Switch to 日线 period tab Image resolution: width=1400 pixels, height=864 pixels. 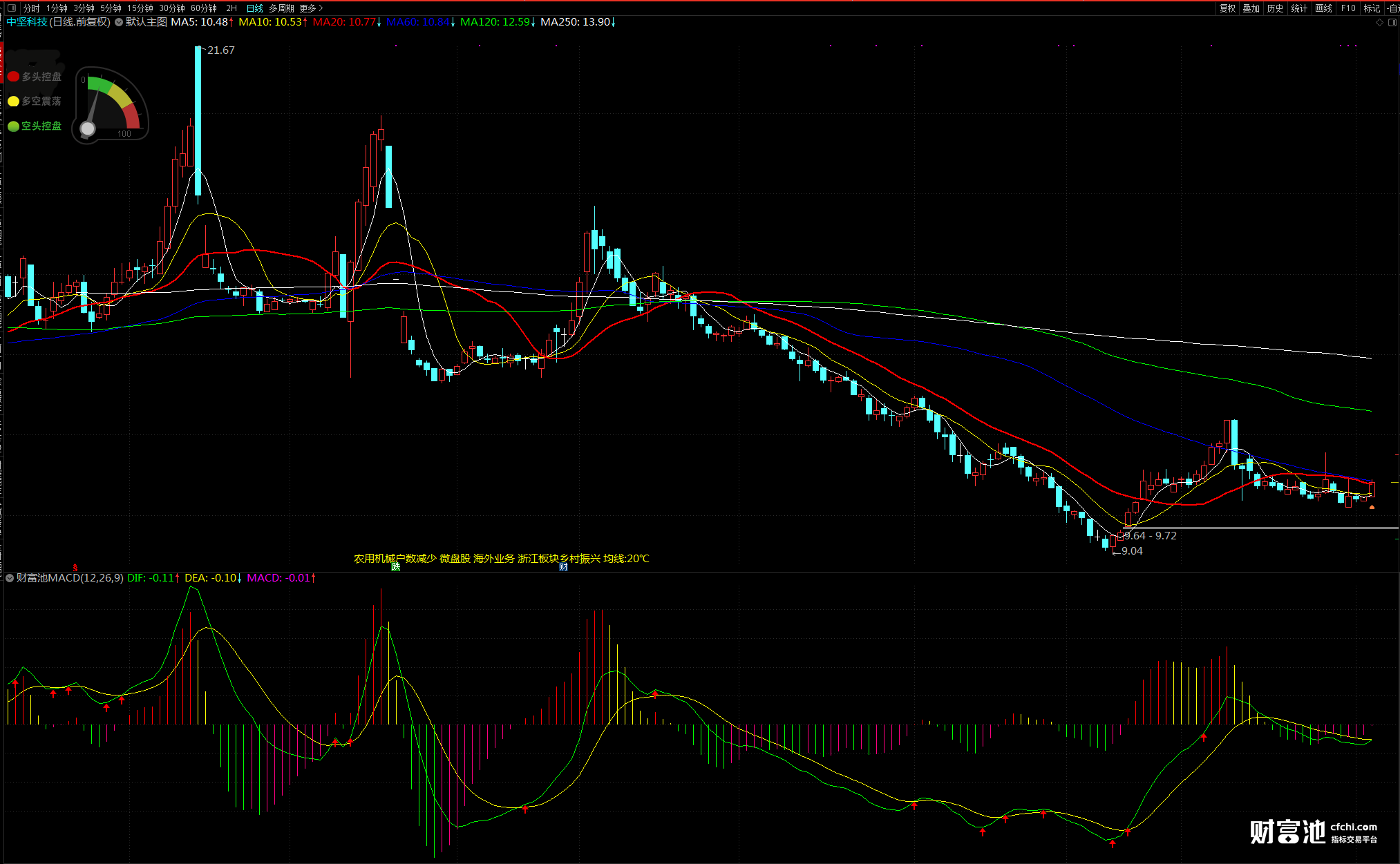pyautogui.click(x=254, y=8)
